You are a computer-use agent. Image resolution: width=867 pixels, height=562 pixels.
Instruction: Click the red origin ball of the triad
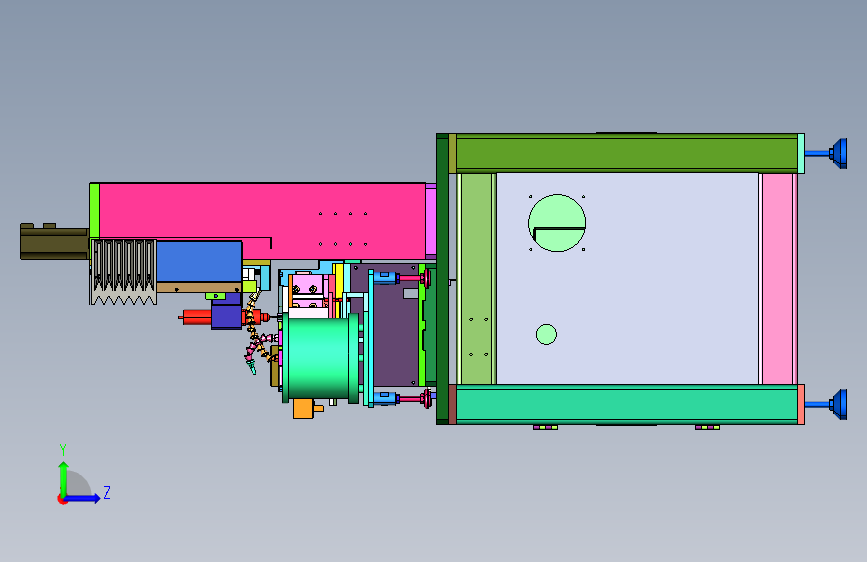[x=62, y=499]
